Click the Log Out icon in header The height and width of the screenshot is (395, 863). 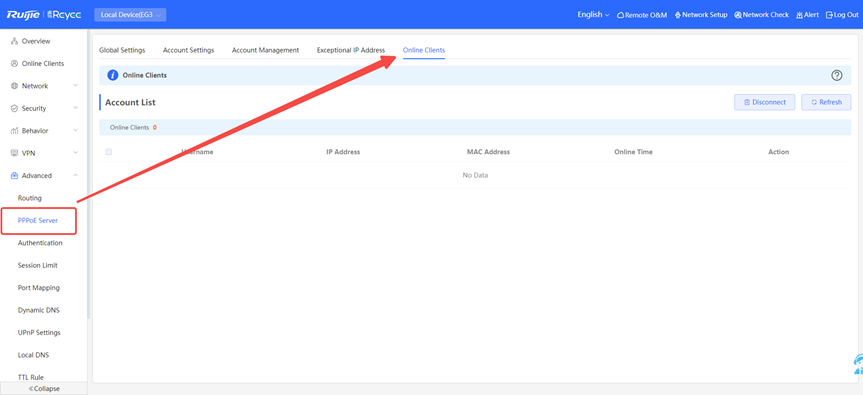click(829, 15)
